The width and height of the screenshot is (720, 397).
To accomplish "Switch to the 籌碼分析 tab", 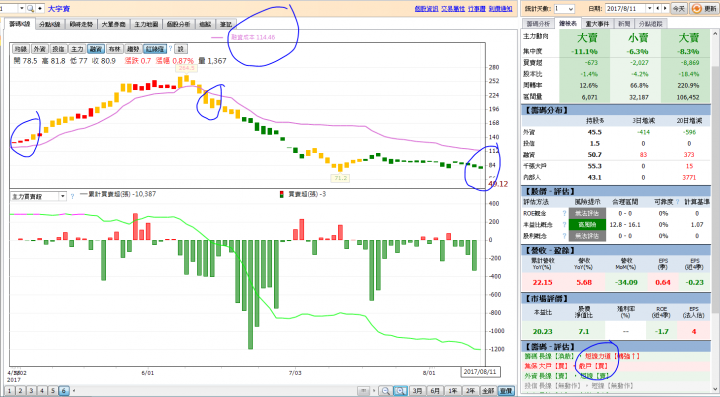I will coord(538,24).
